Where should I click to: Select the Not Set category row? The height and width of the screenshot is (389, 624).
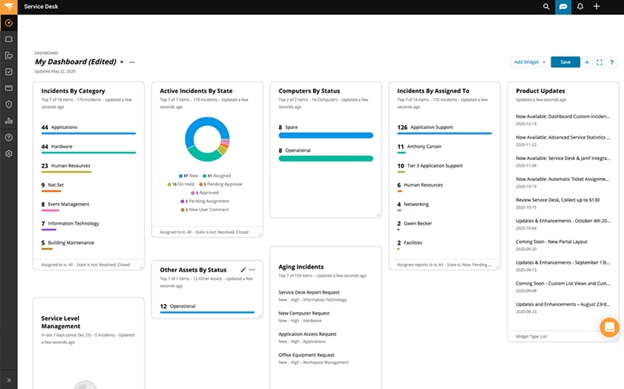88,187
